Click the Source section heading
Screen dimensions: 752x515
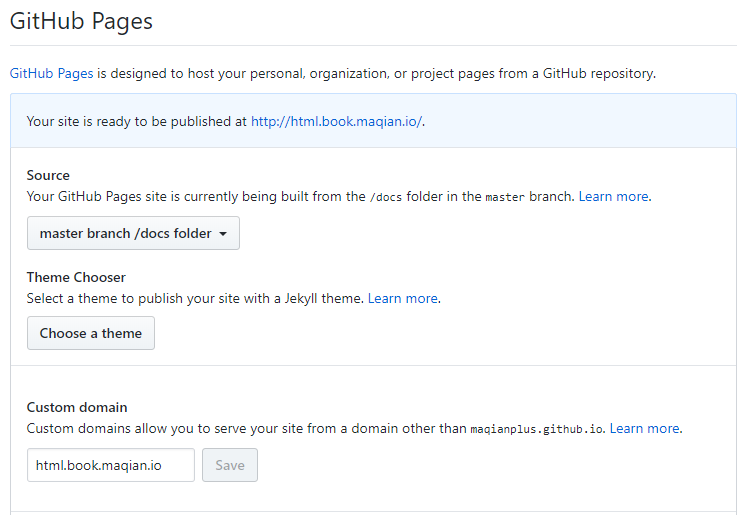pos(48,175)
